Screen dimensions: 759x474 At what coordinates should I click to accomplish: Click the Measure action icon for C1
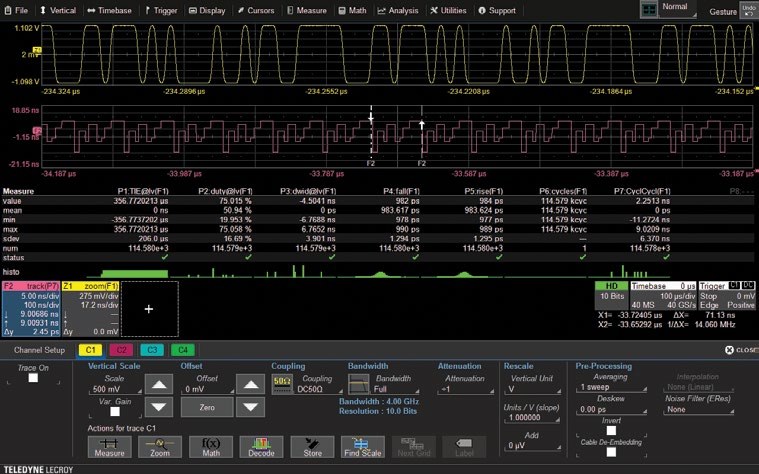(x=109, y=447)
